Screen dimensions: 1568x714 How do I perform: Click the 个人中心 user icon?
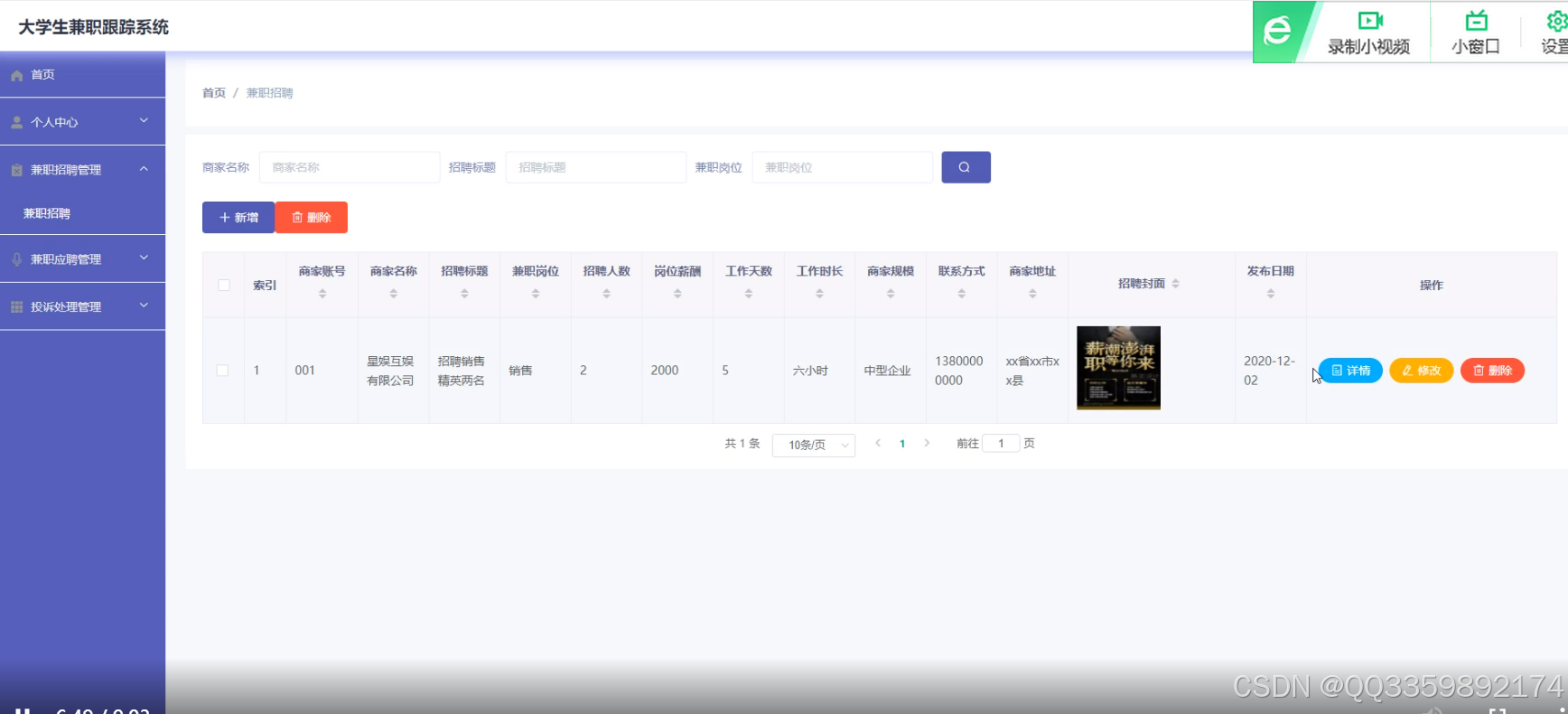[17, 123]
